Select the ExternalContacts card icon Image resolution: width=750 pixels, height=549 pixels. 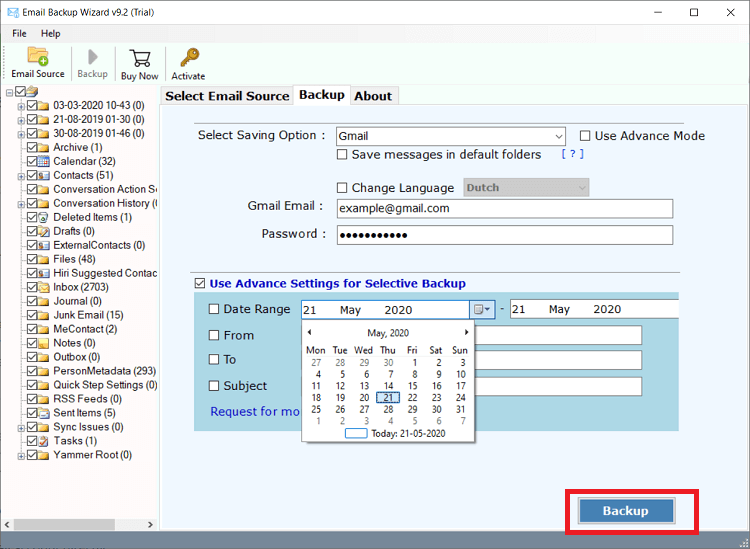tap(44, 245)
